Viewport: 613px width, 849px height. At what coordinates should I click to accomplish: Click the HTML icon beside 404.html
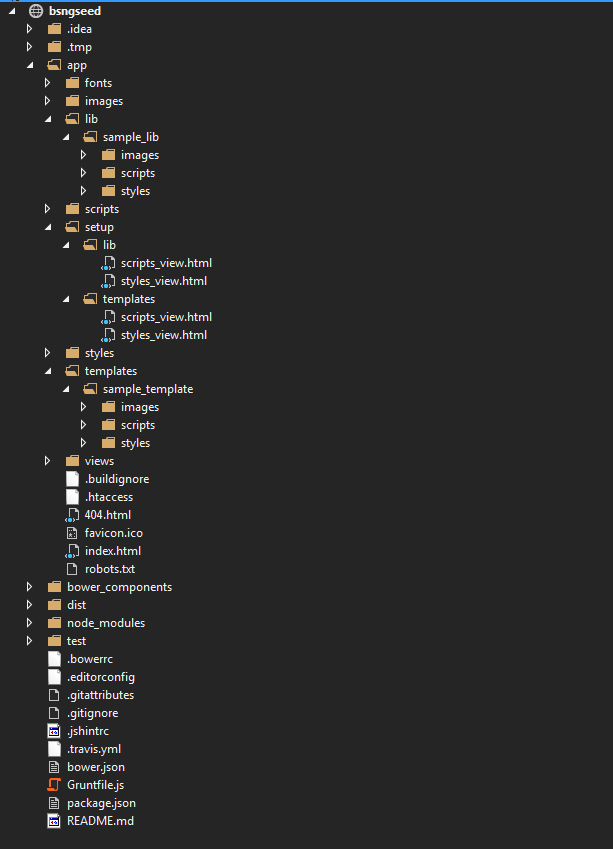click(74, 514)
